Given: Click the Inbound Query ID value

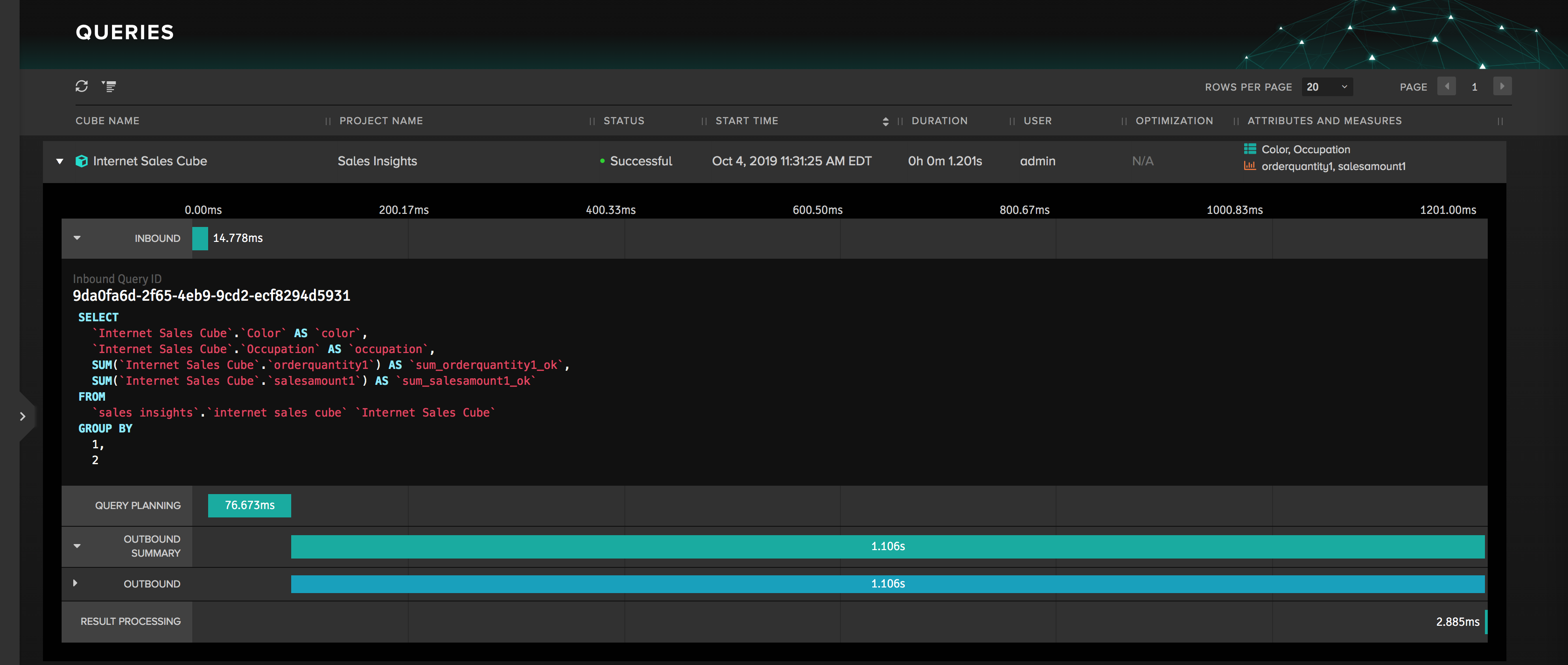Looking at the screenshot, I should (x=211, y=296).
